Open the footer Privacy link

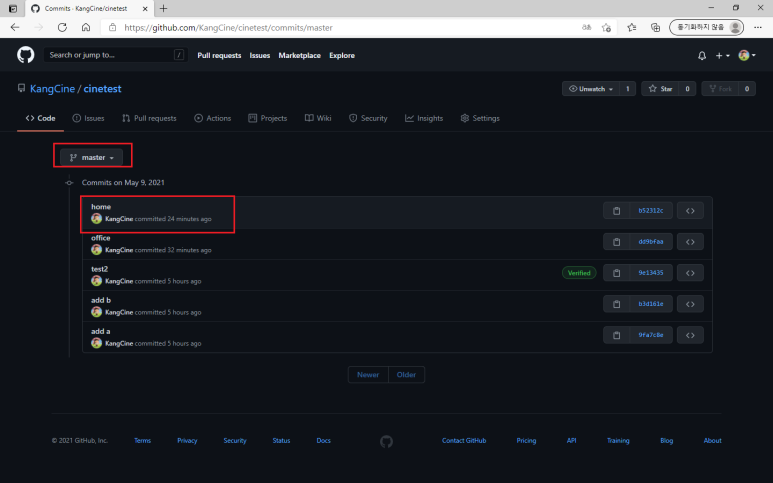tap(187, 441)
